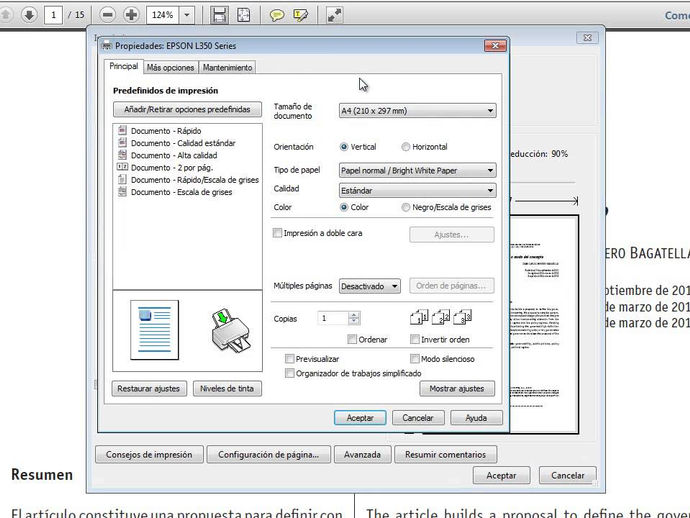The height and width of the screenshot is (518, 690).
Task: Toggle the Ordenar checkbox
Action: [352, 339]
